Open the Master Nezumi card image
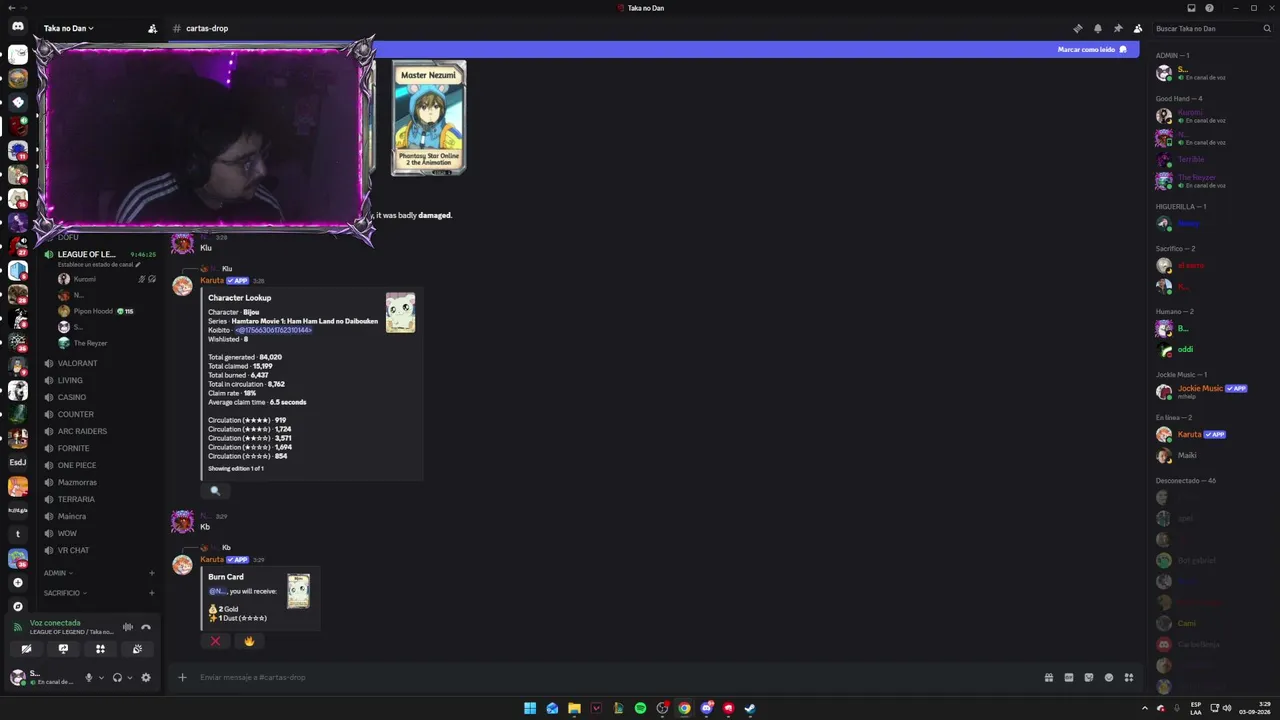 coord(428,118)
